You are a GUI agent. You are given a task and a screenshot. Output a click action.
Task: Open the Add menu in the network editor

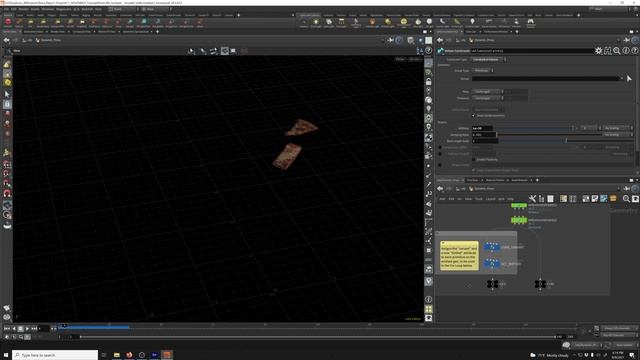click(442, 199)
